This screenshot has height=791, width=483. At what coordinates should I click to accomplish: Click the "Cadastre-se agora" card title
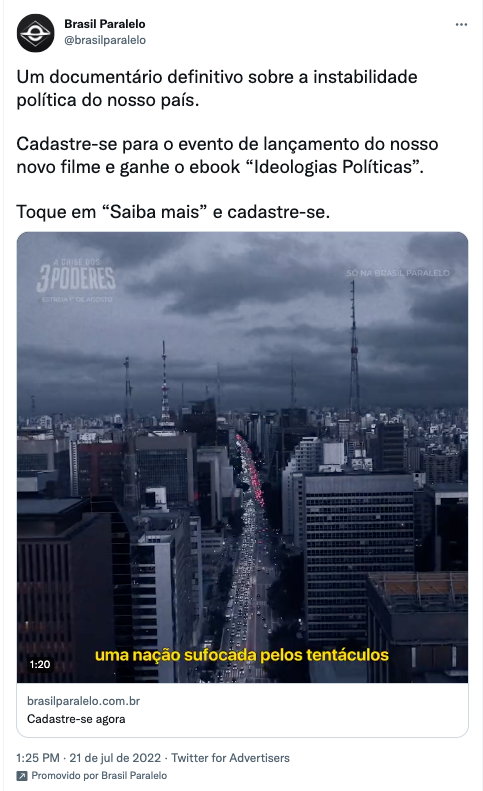point(76,719)
